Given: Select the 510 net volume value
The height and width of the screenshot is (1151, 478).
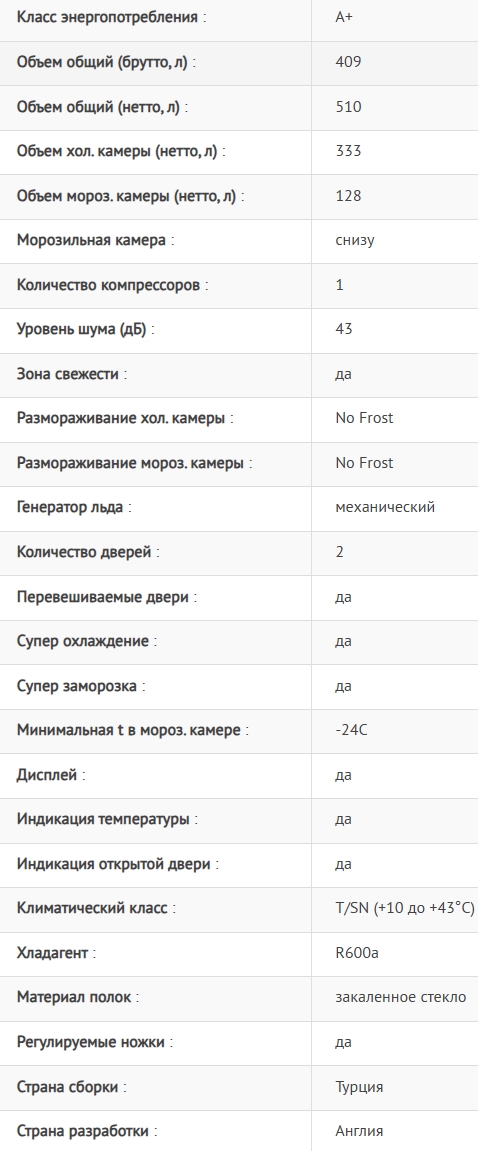Looking at the screenshot, I should coord(348,106).
